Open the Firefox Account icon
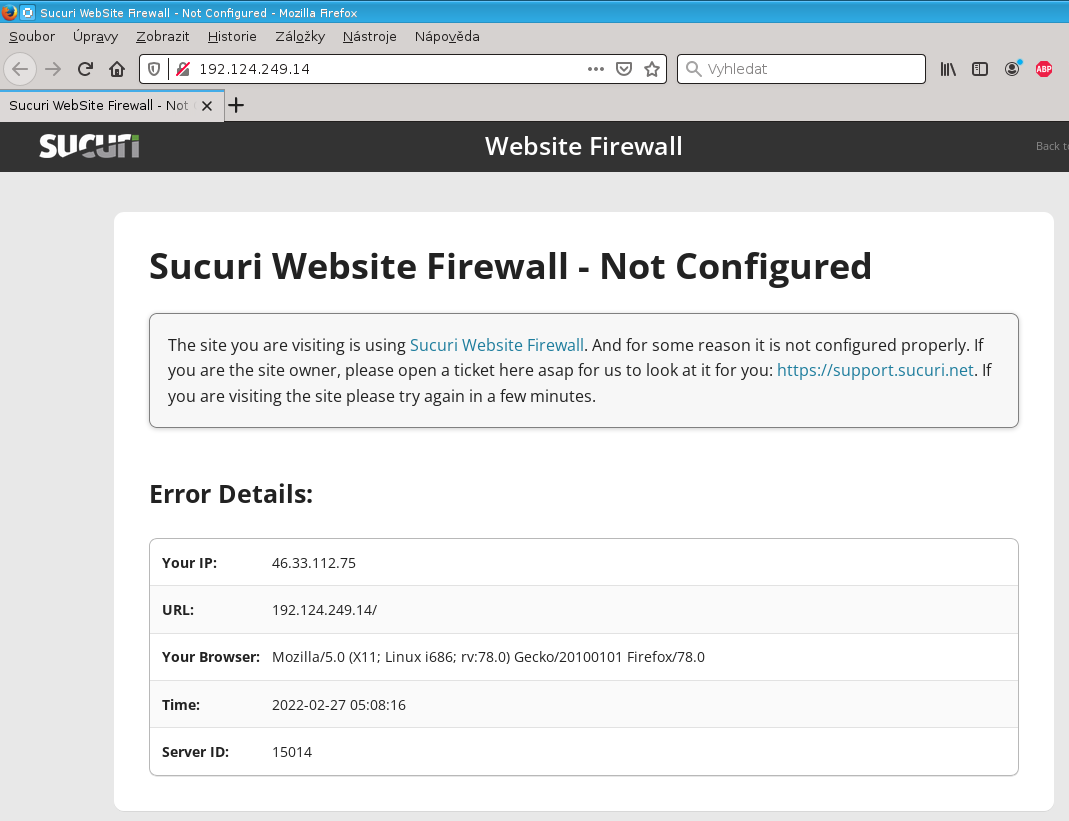 [1013, 69]
